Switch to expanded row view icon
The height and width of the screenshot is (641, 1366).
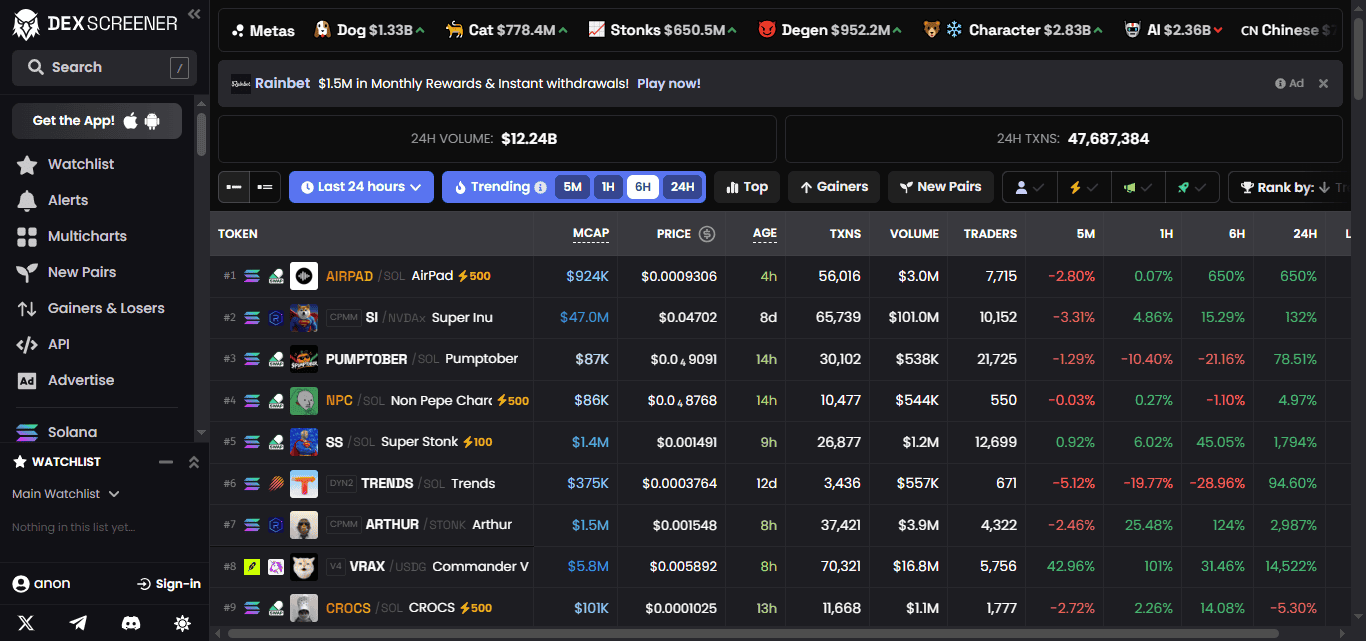pyautogui.click(x=265, y=187)
